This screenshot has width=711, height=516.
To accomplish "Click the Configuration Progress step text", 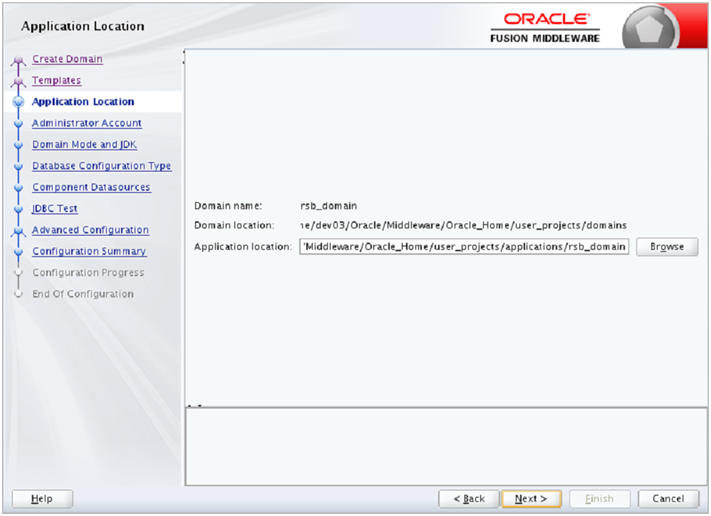I will tap(88, 273).
